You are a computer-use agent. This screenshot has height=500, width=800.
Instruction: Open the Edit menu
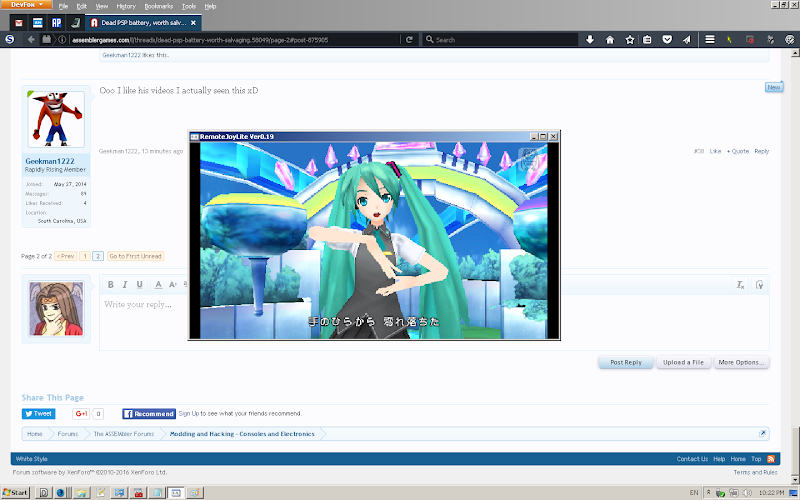(x=82, y=6)
